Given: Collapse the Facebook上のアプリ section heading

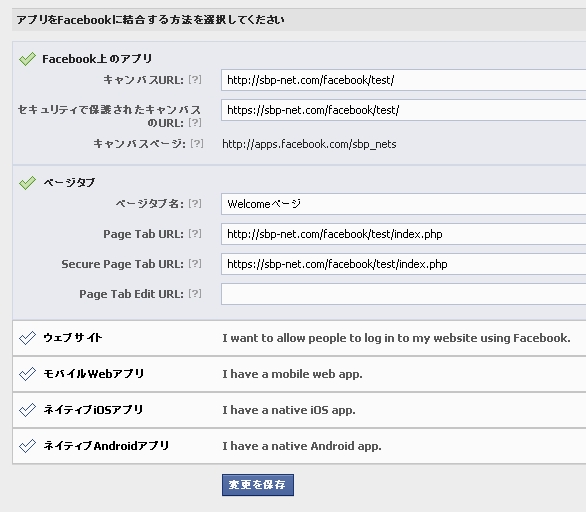Looking at the screenshot, I should [x=97, y=59].
